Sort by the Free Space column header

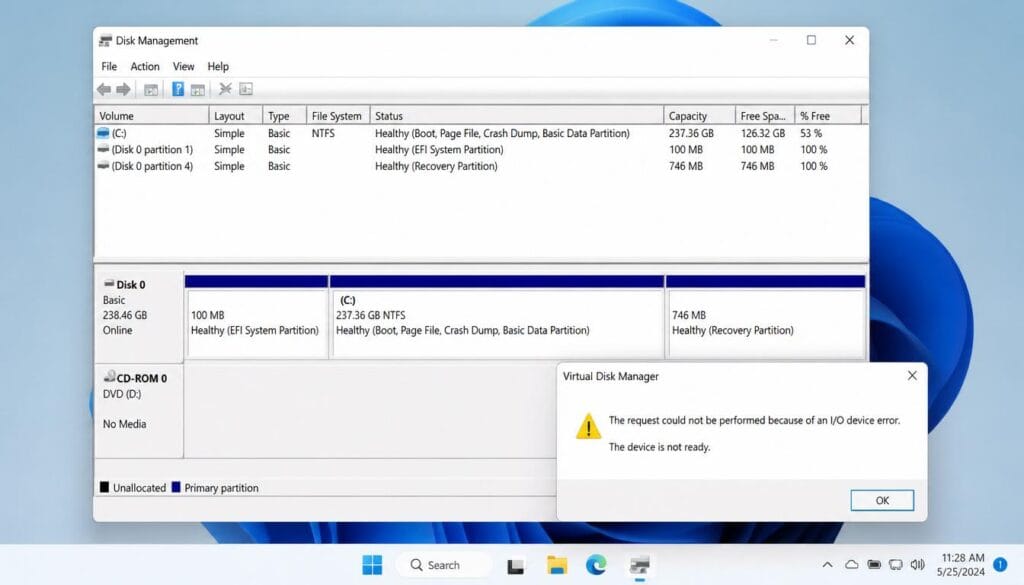coord(765,116)
